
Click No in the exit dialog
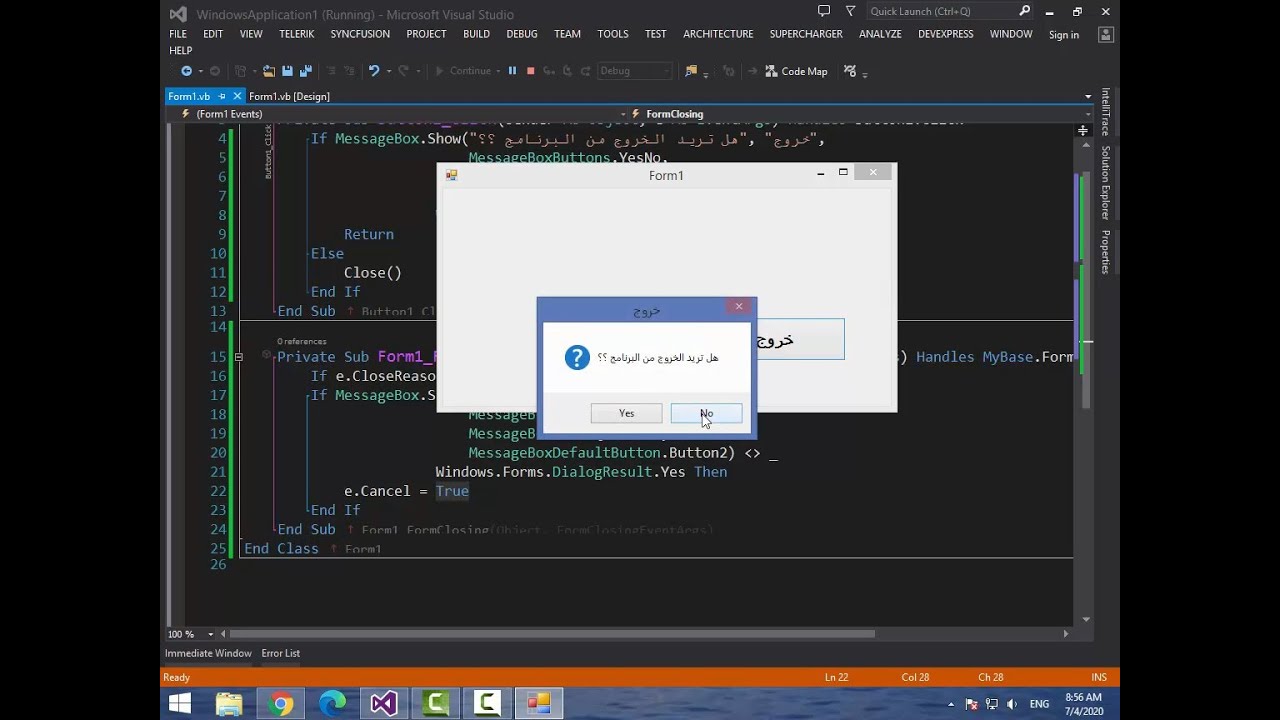point(706,413)
